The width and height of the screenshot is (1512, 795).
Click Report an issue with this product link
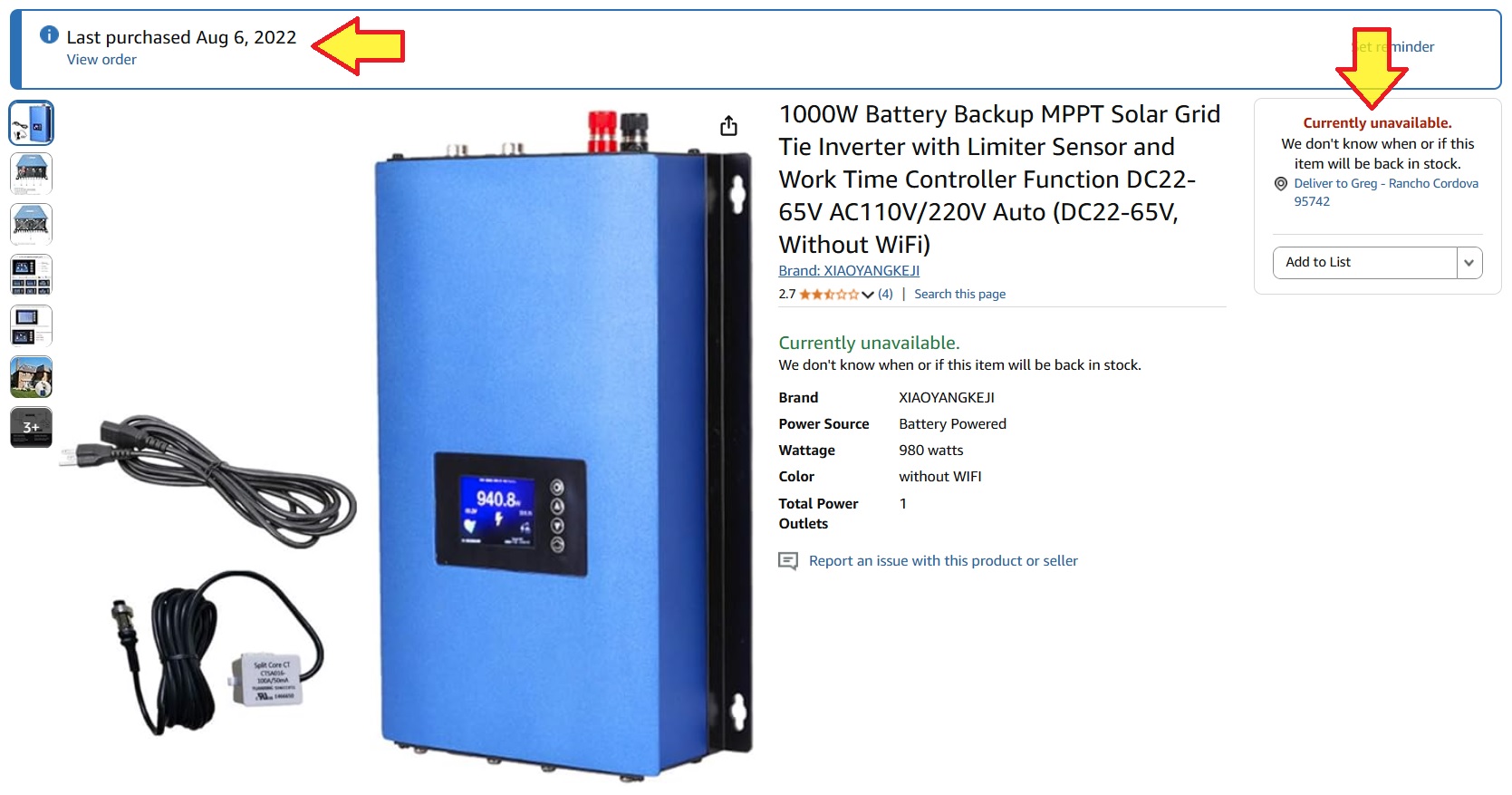tap(943, 561)
